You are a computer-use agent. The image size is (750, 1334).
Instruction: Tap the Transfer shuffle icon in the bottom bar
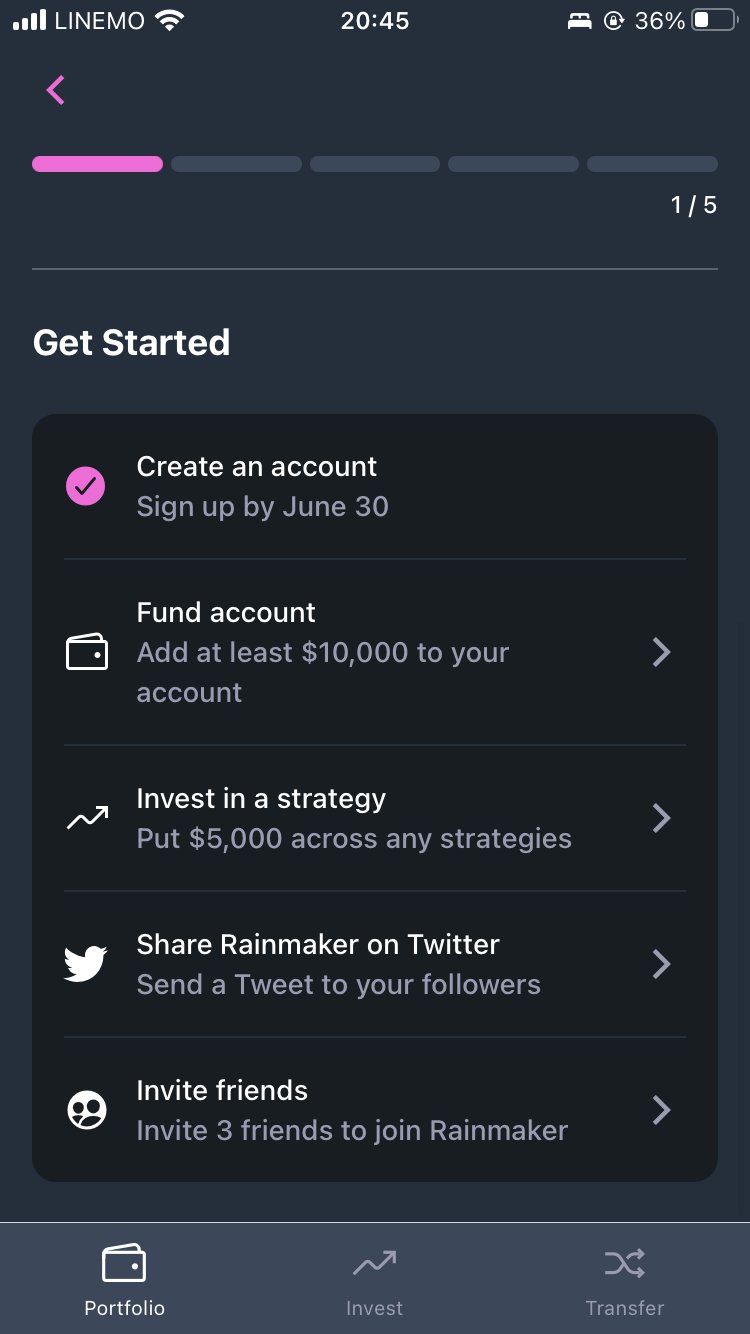click(624, 1264)
